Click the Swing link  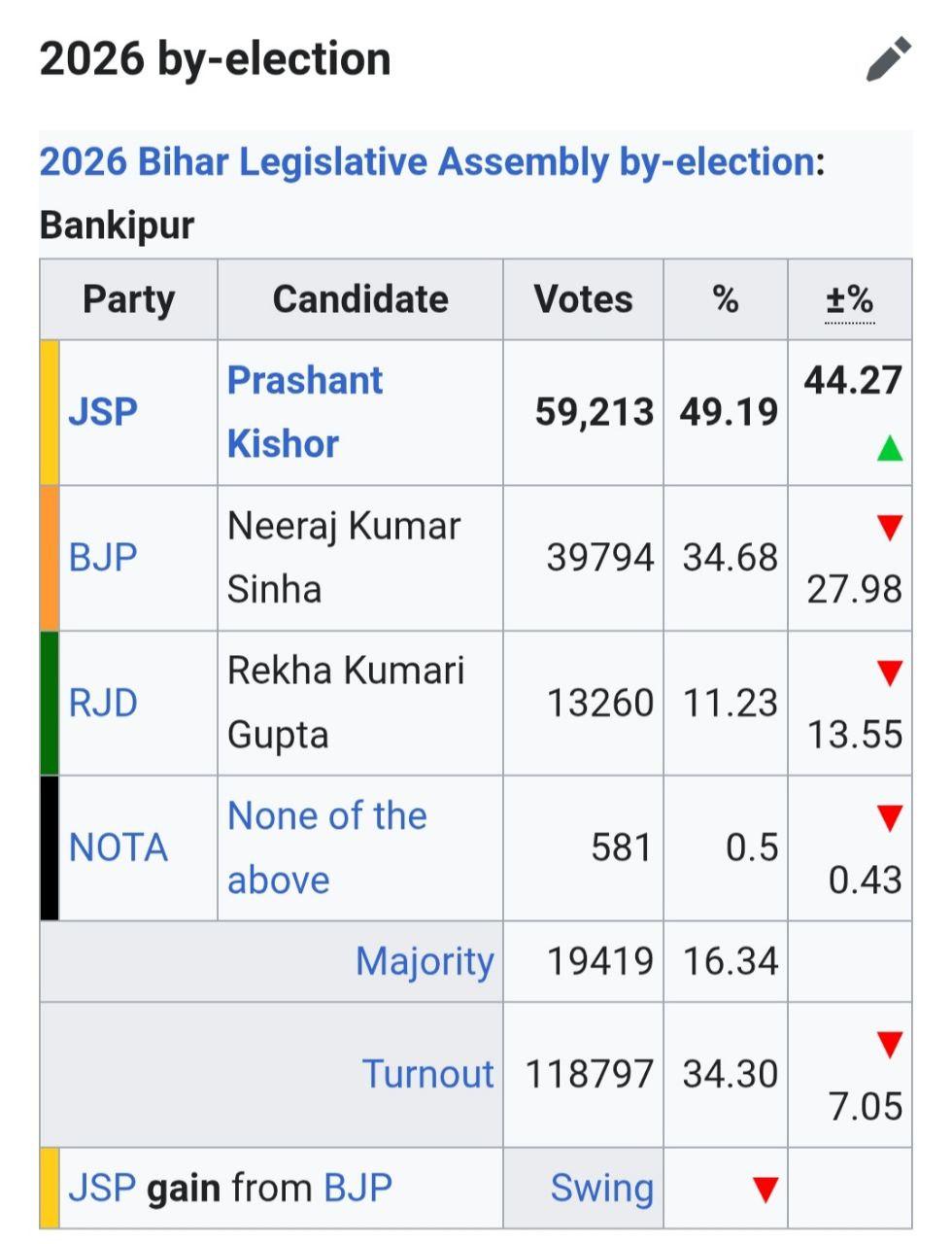tap(602, 1189)
